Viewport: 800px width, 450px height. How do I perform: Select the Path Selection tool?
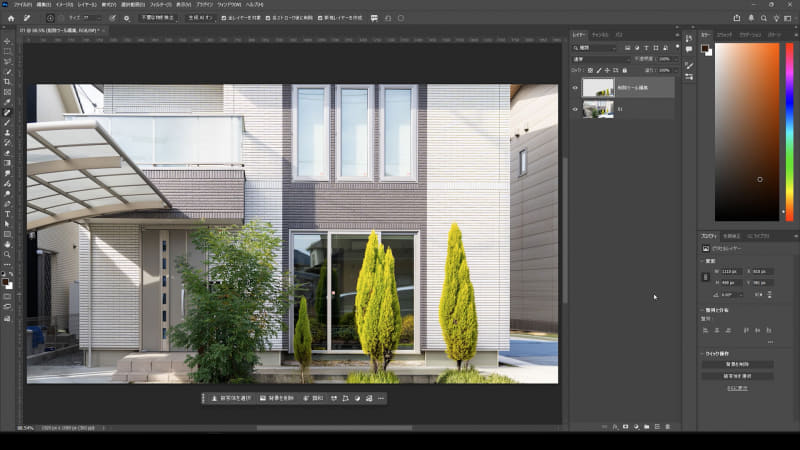[7, 224]
